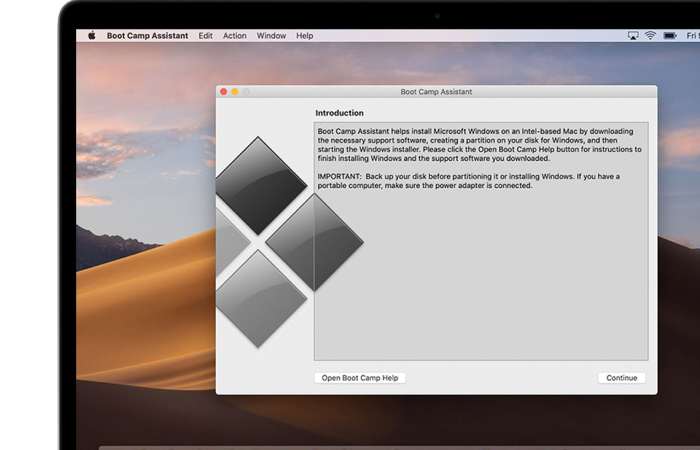
Task: Click the Introduction heading
Action: pos(339,113)
